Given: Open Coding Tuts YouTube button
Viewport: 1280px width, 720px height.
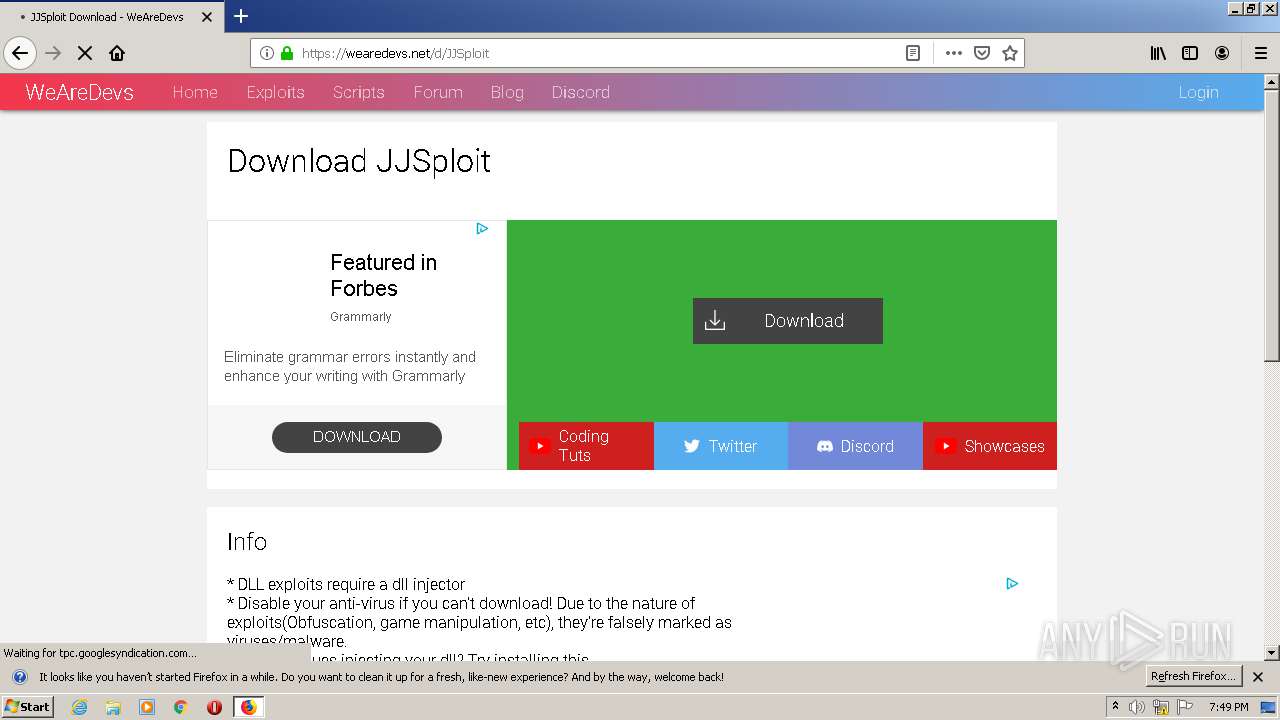Looking at the screenshot, I should coord(586,446).
